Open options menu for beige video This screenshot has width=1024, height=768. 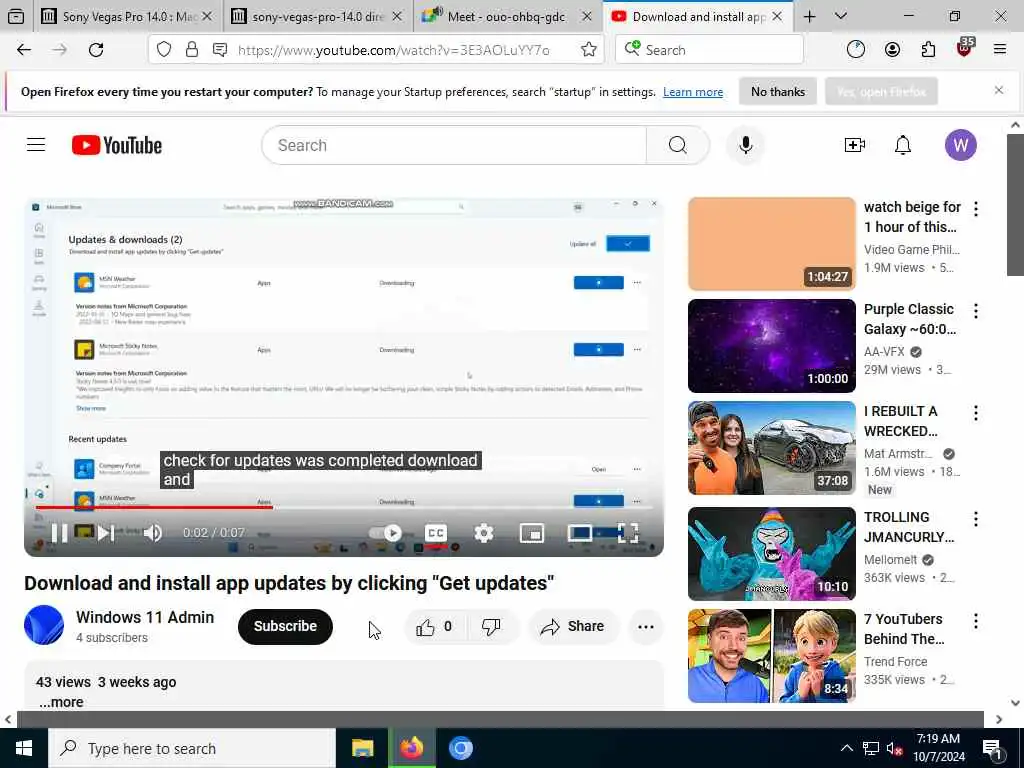976,209
